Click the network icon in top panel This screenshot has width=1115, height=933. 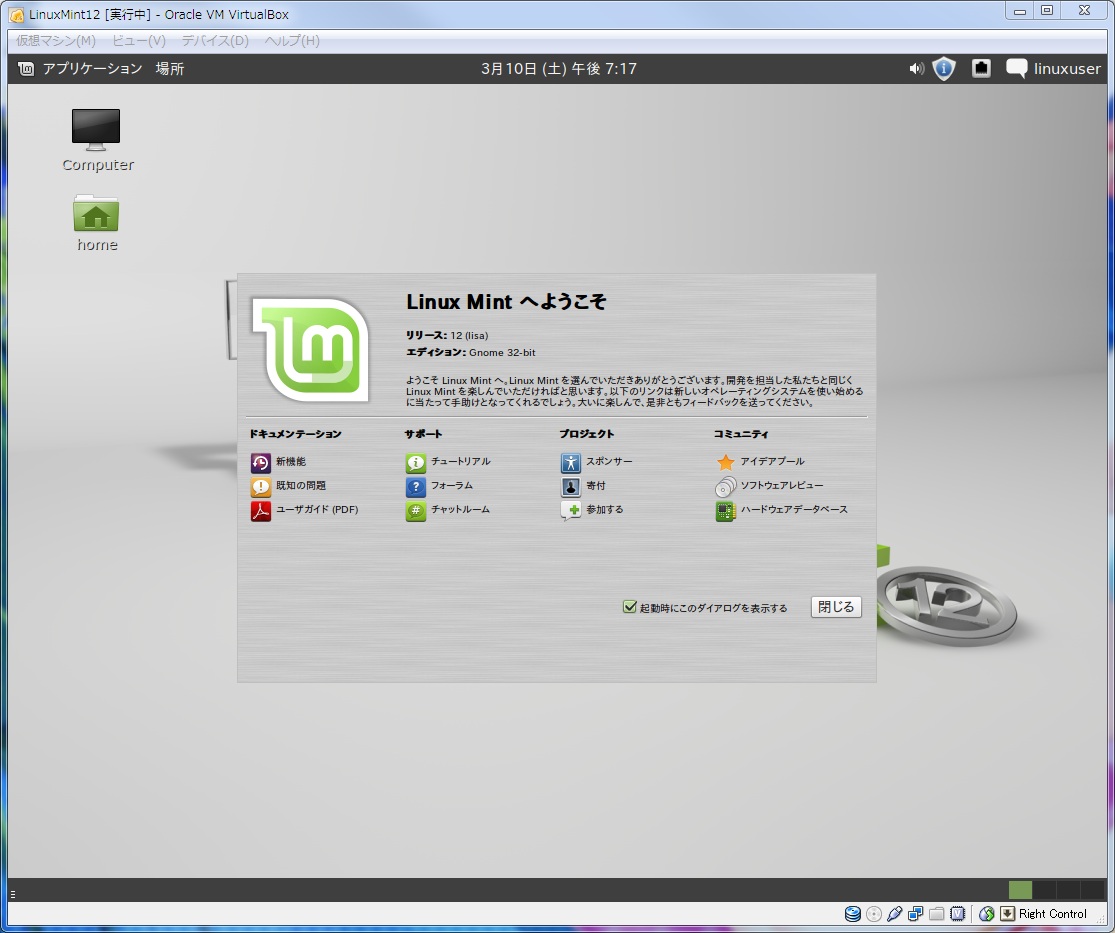coord(981,69)
